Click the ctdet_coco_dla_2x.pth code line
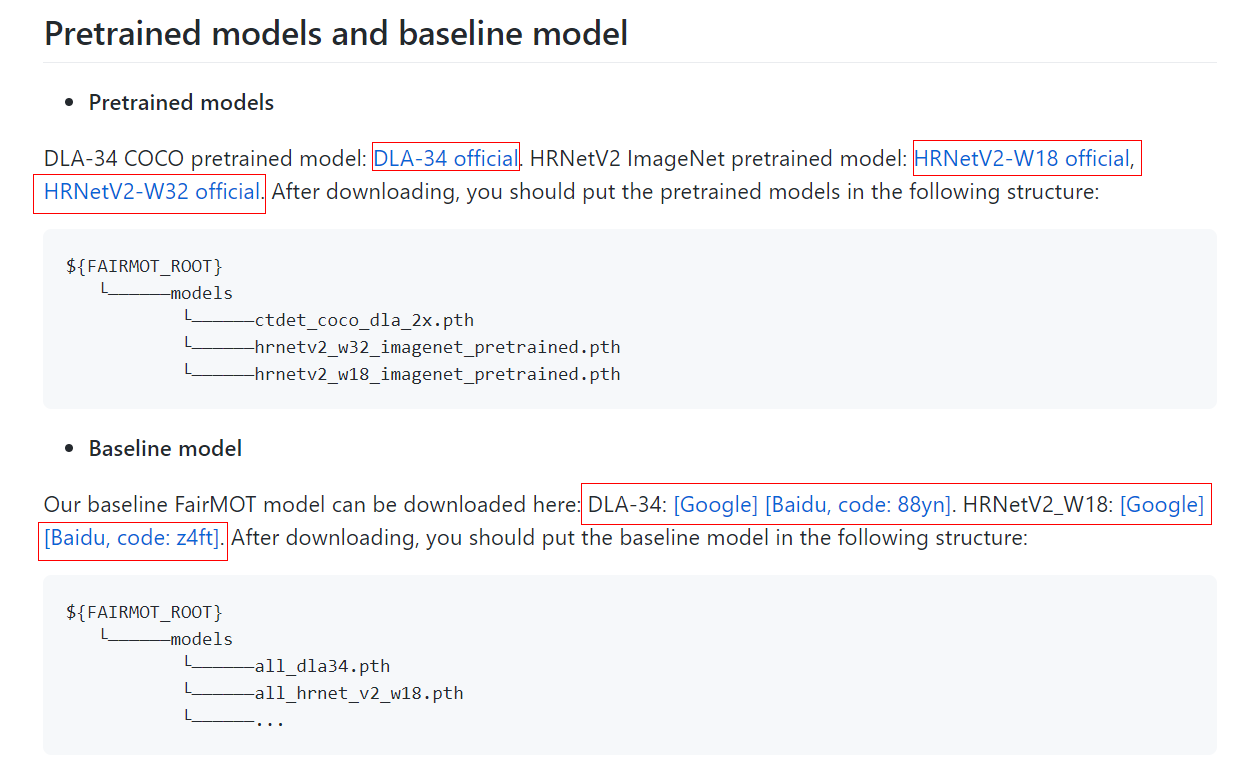 (364, 321)
